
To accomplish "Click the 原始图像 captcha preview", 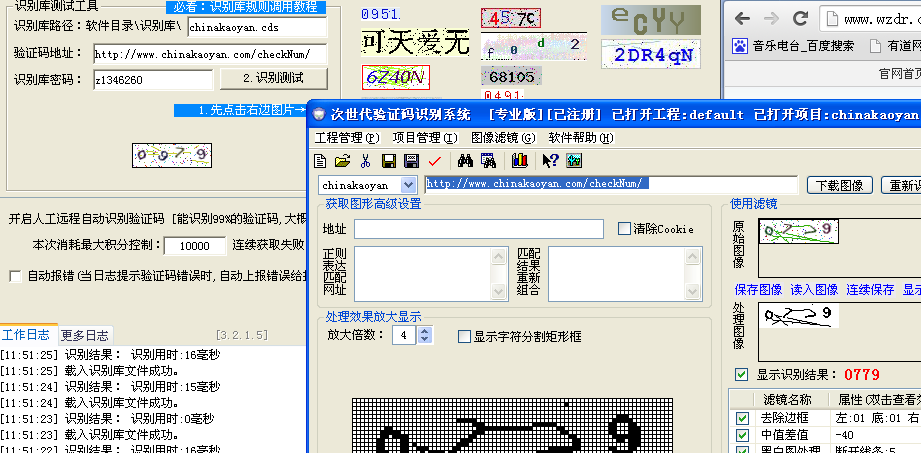I will click(798, 231).
